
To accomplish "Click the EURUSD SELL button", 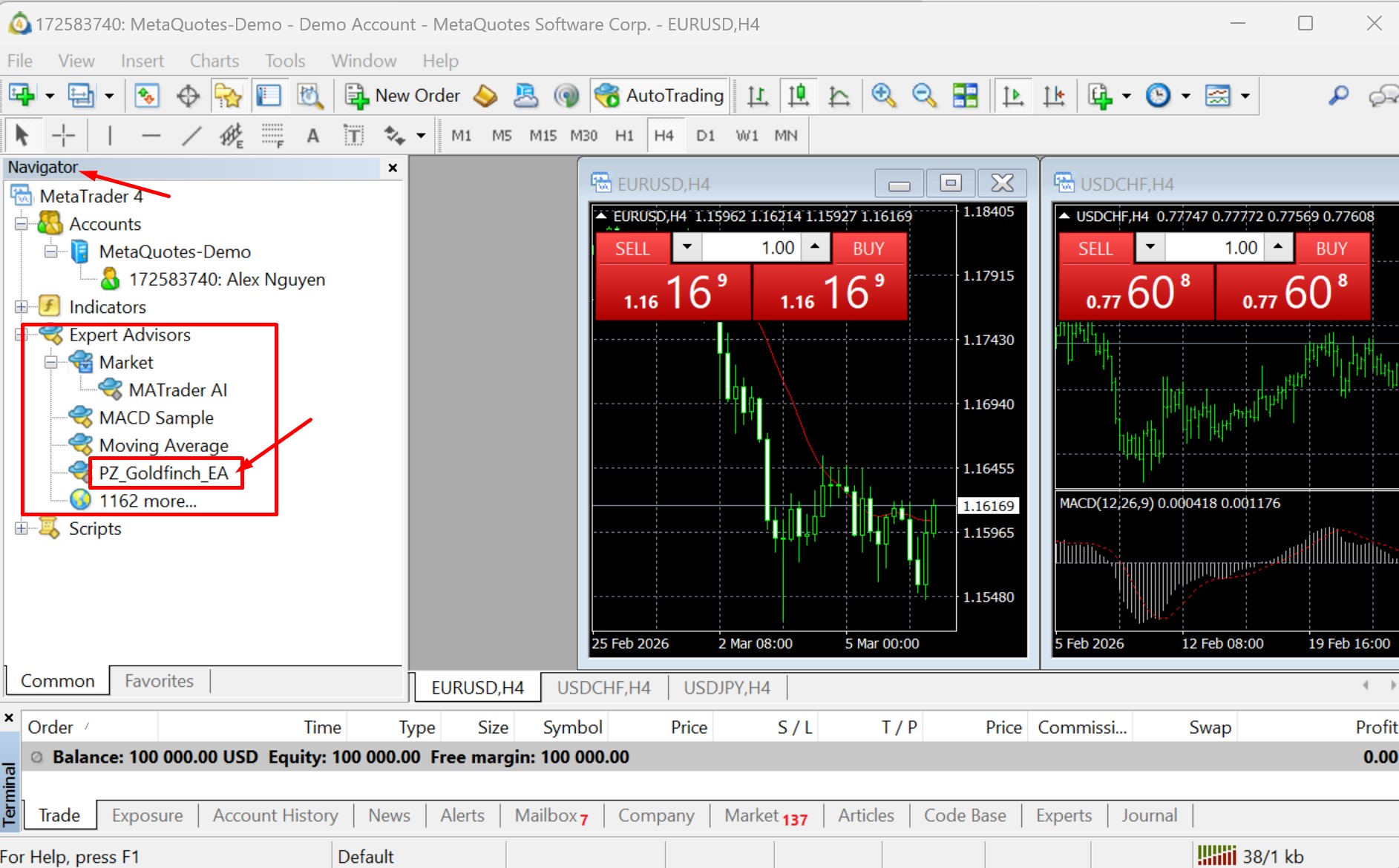I will (x=632, y=249).
